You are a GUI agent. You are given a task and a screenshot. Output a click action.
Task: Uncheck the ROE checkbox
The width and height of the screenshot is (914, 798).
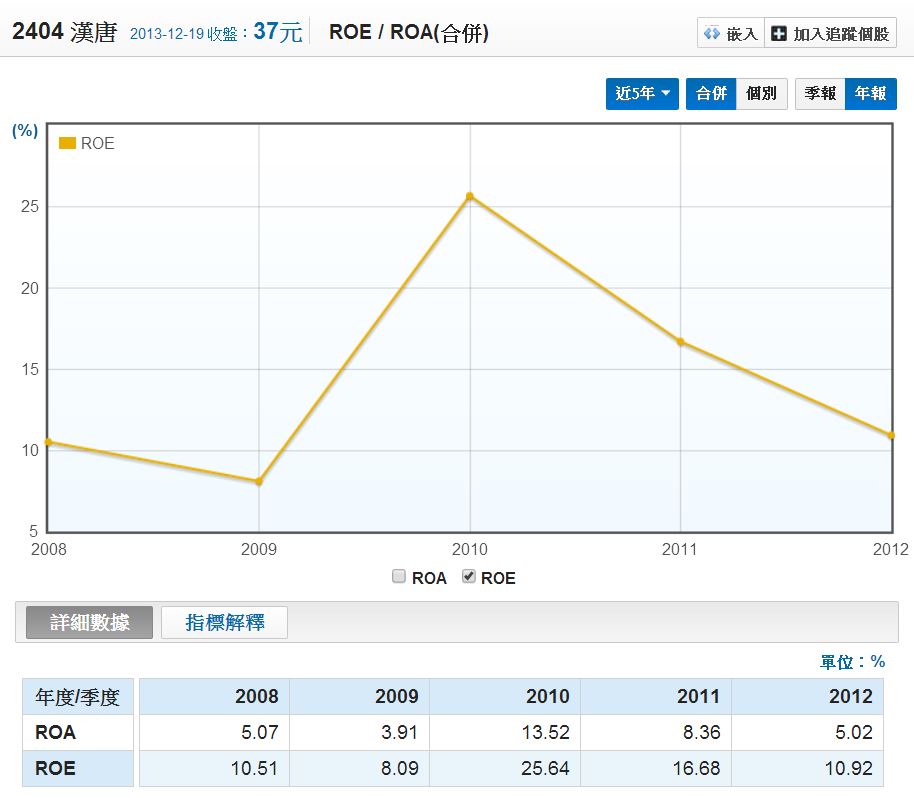point(468,577)
